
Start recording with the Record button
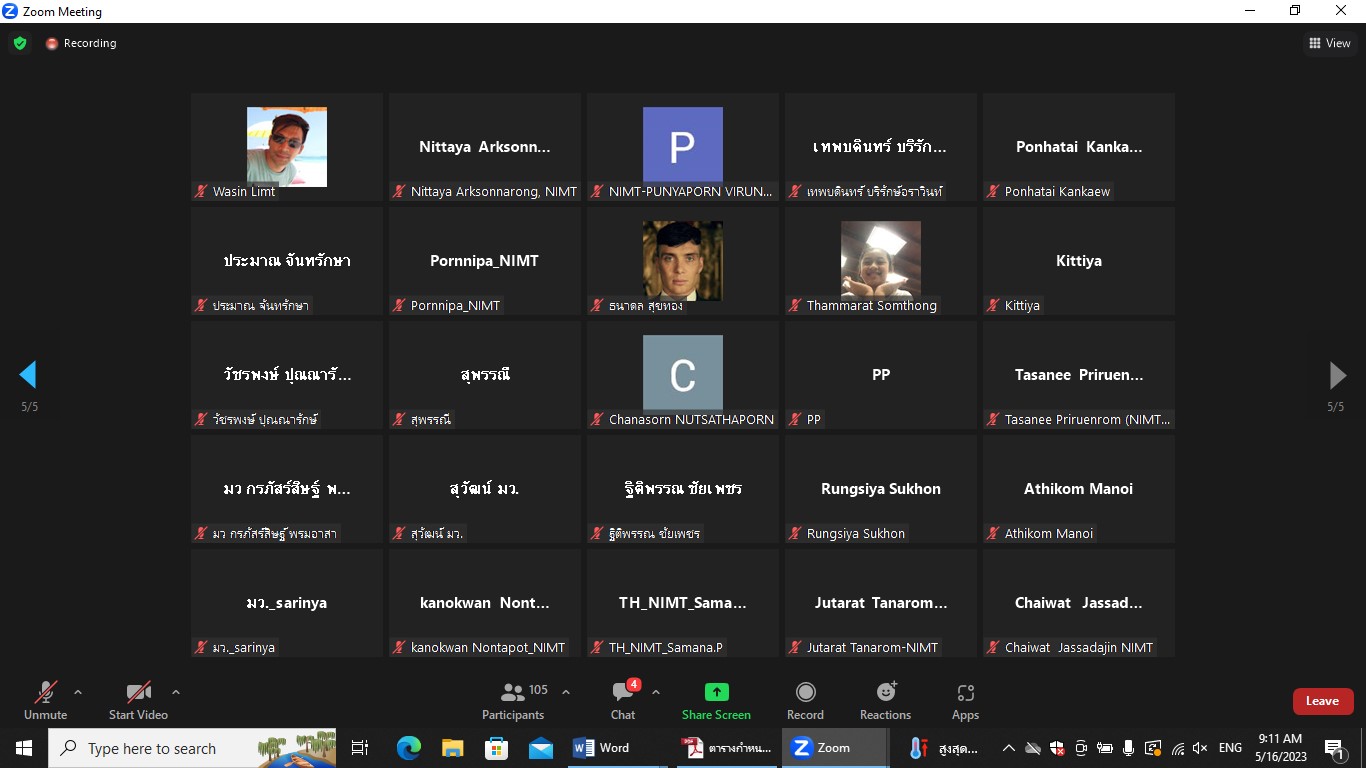point(805,700)
